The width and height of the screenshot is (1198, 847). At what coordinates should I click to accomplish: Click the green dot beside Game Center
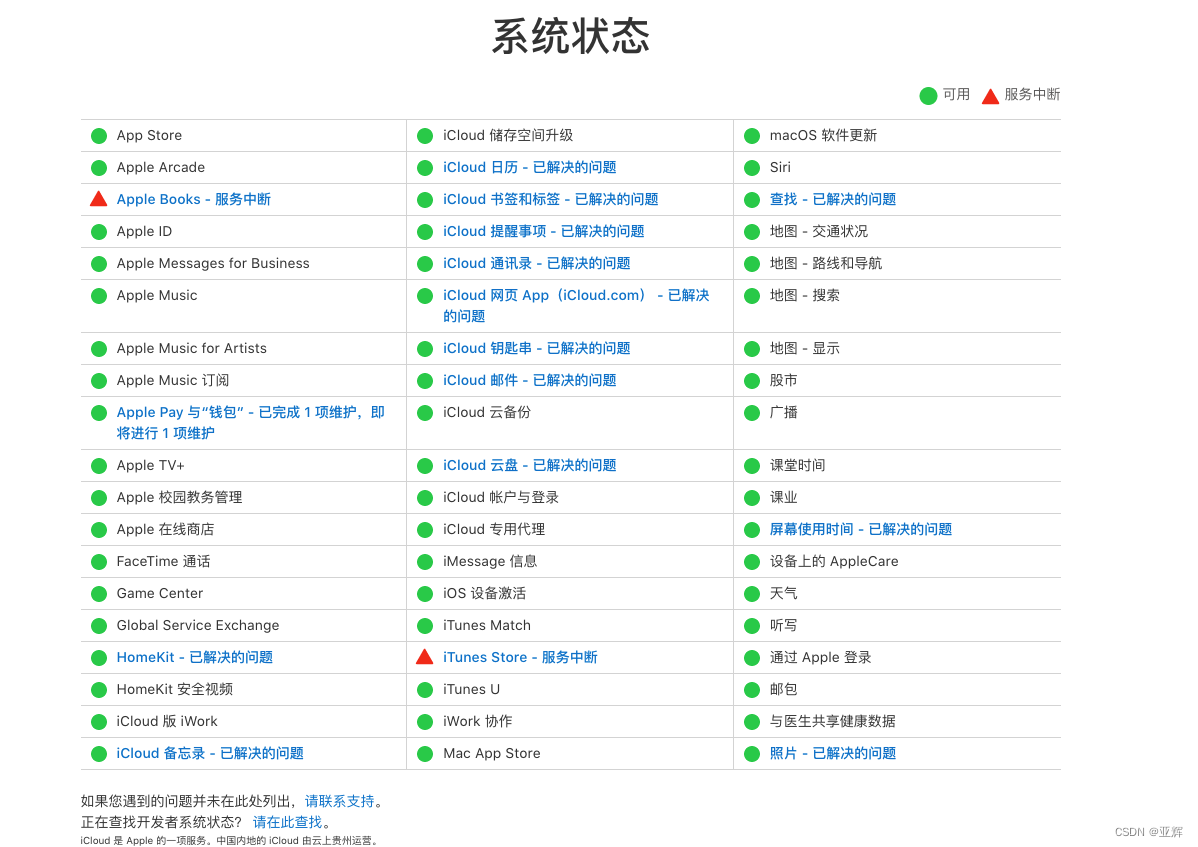pos(99,594)
